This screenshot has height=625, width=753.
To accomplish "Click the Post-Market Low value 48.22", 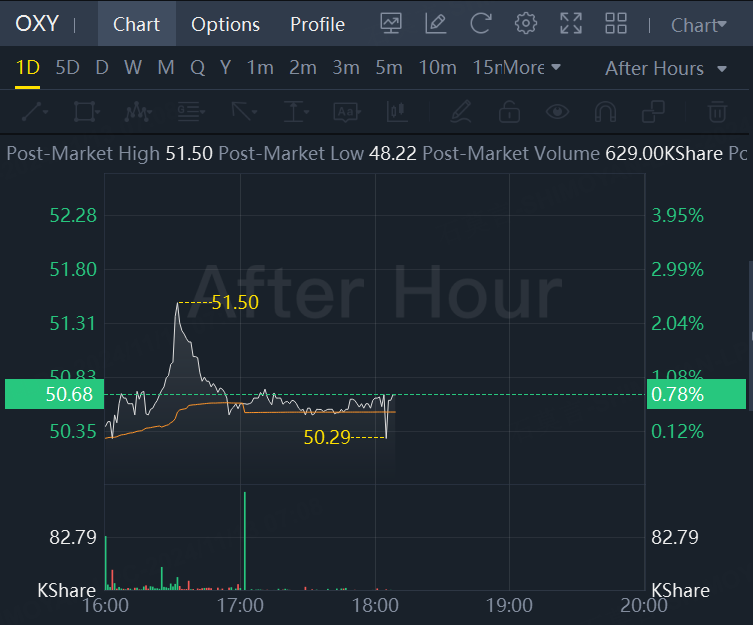I will (392, 154).
